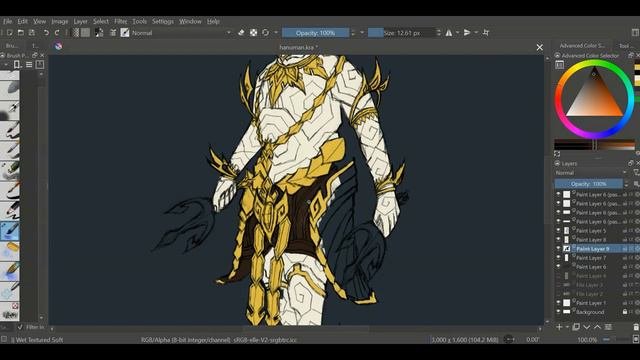Open layer properties icon
This screenshot has width=640, height=360.
pos(608,327)
